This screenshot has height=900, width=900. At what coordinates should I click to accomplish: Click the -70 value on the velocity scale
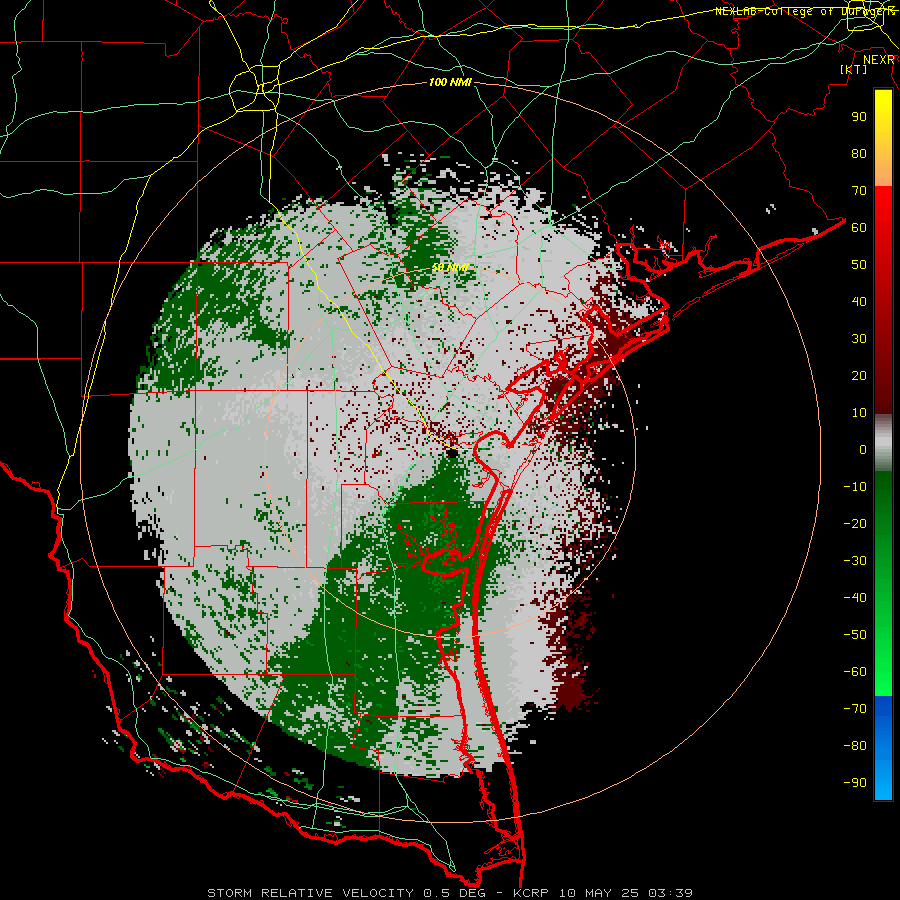pos(855,709)
